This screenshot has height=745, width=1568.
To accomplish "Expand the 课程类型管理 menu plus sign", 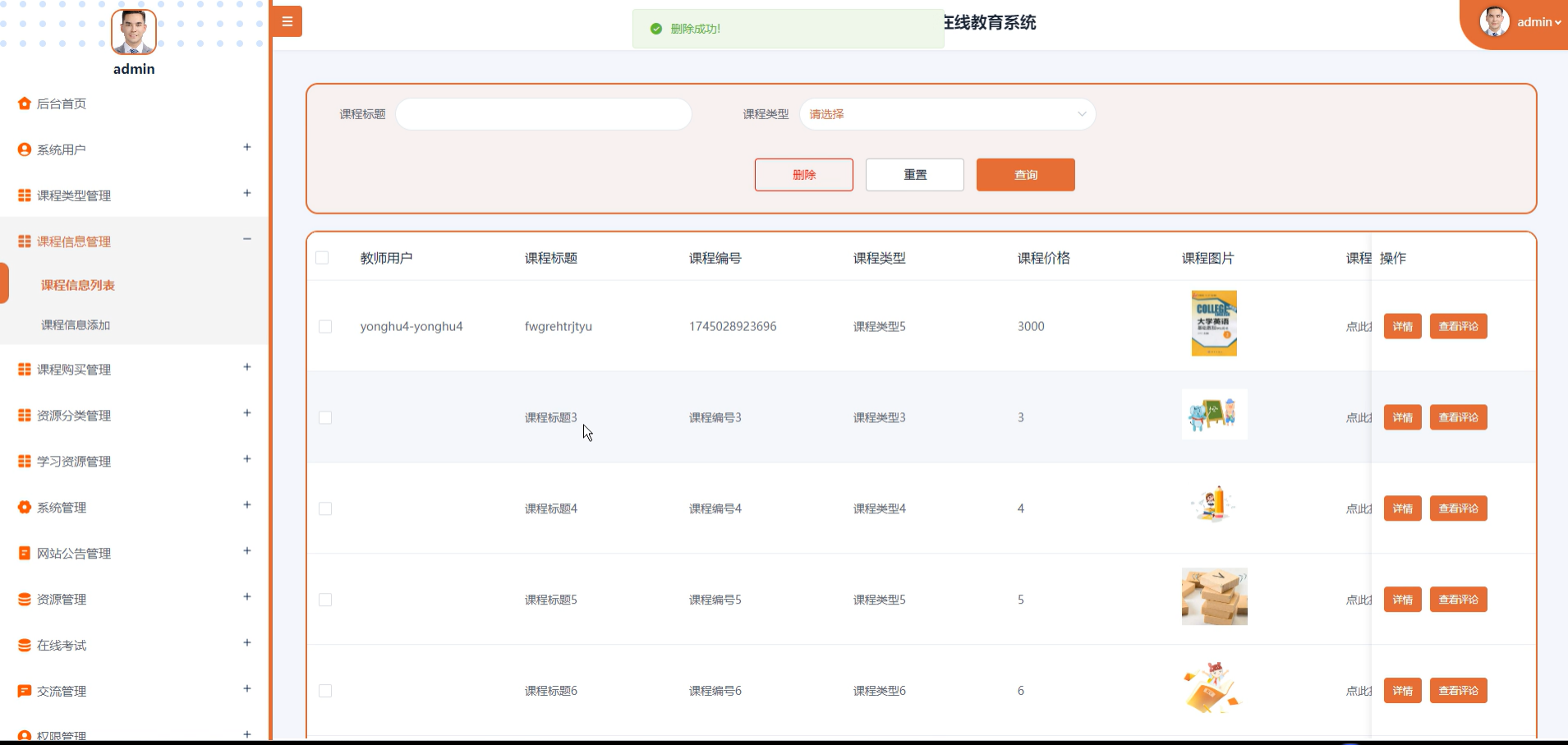I will point(247,193).
